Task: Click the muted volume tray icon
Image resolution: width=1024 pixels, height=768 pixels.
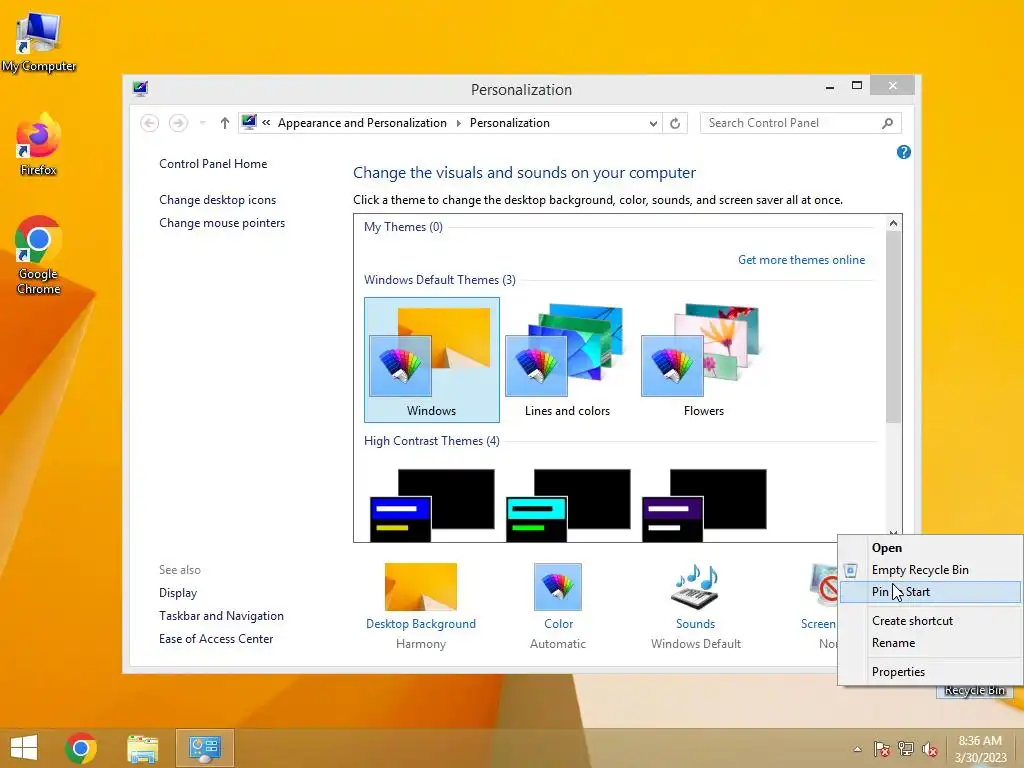Action: point(930,749)
